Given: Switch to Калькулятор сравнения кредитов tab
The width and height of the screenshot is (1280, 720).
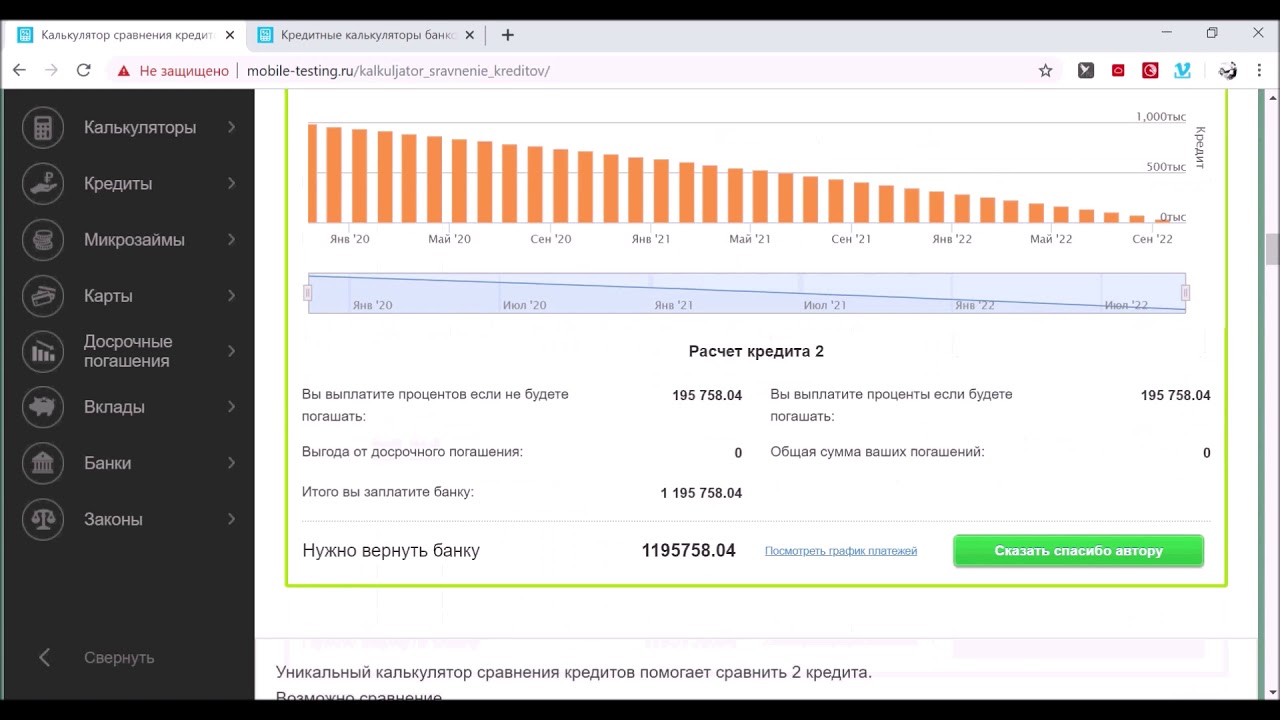Looking at the screenshot, I should [127, 35].
